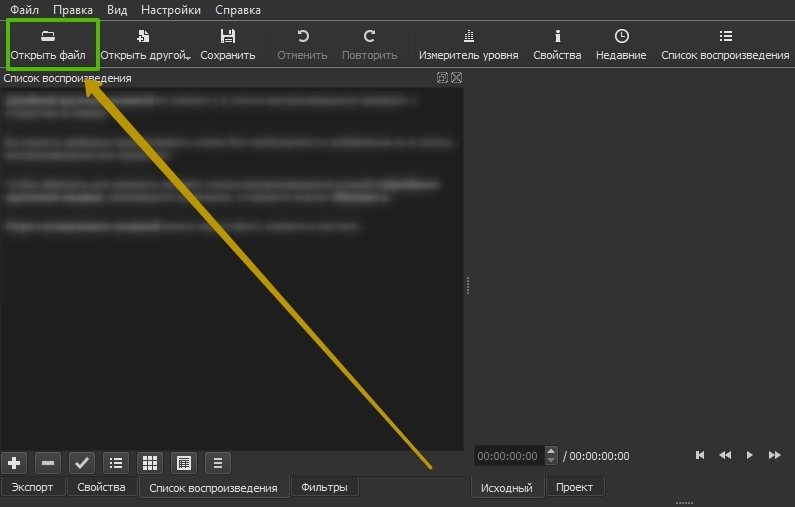
Task: Select the Экспорт tab
Action: (x=32, y=487)
